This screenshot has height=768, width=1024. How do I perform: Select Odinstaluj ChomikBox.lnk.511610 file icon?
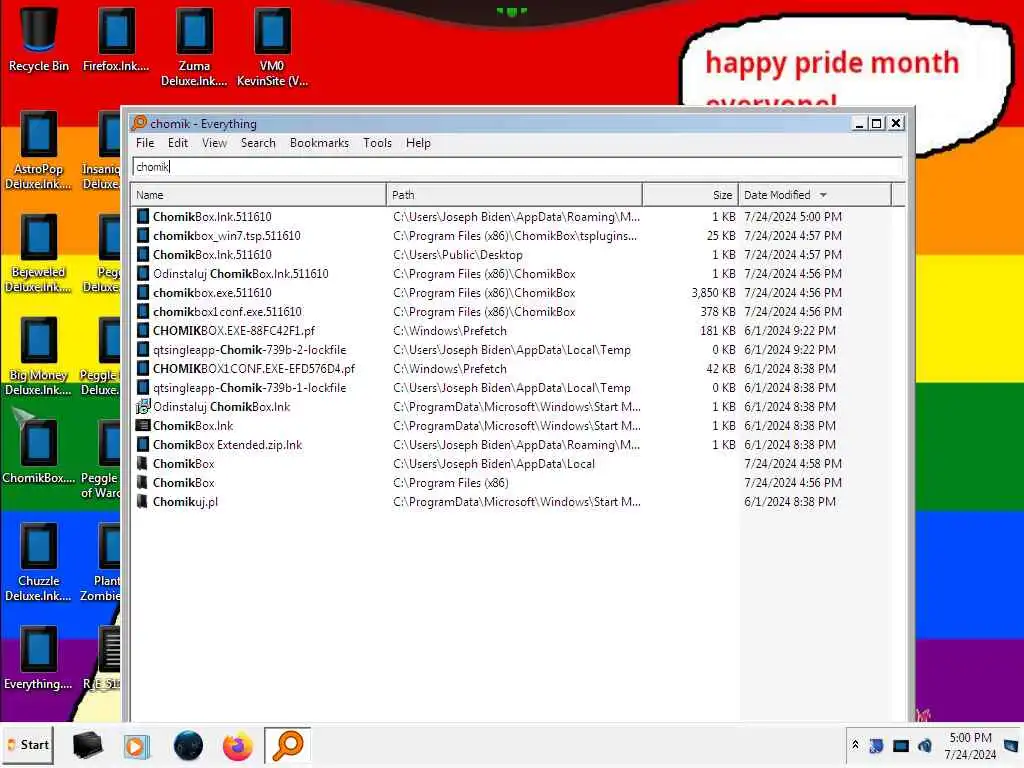tap(142, 274)
